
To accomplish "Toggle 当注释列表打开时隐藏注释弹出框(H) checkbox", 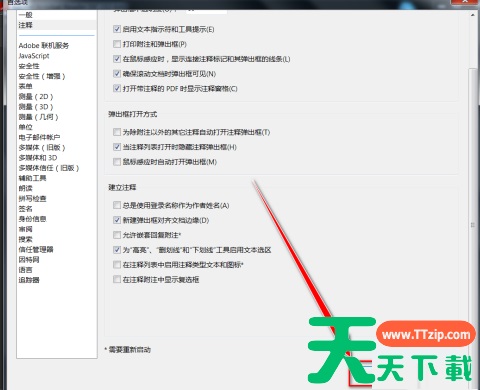I will click(x=117, y=147).
